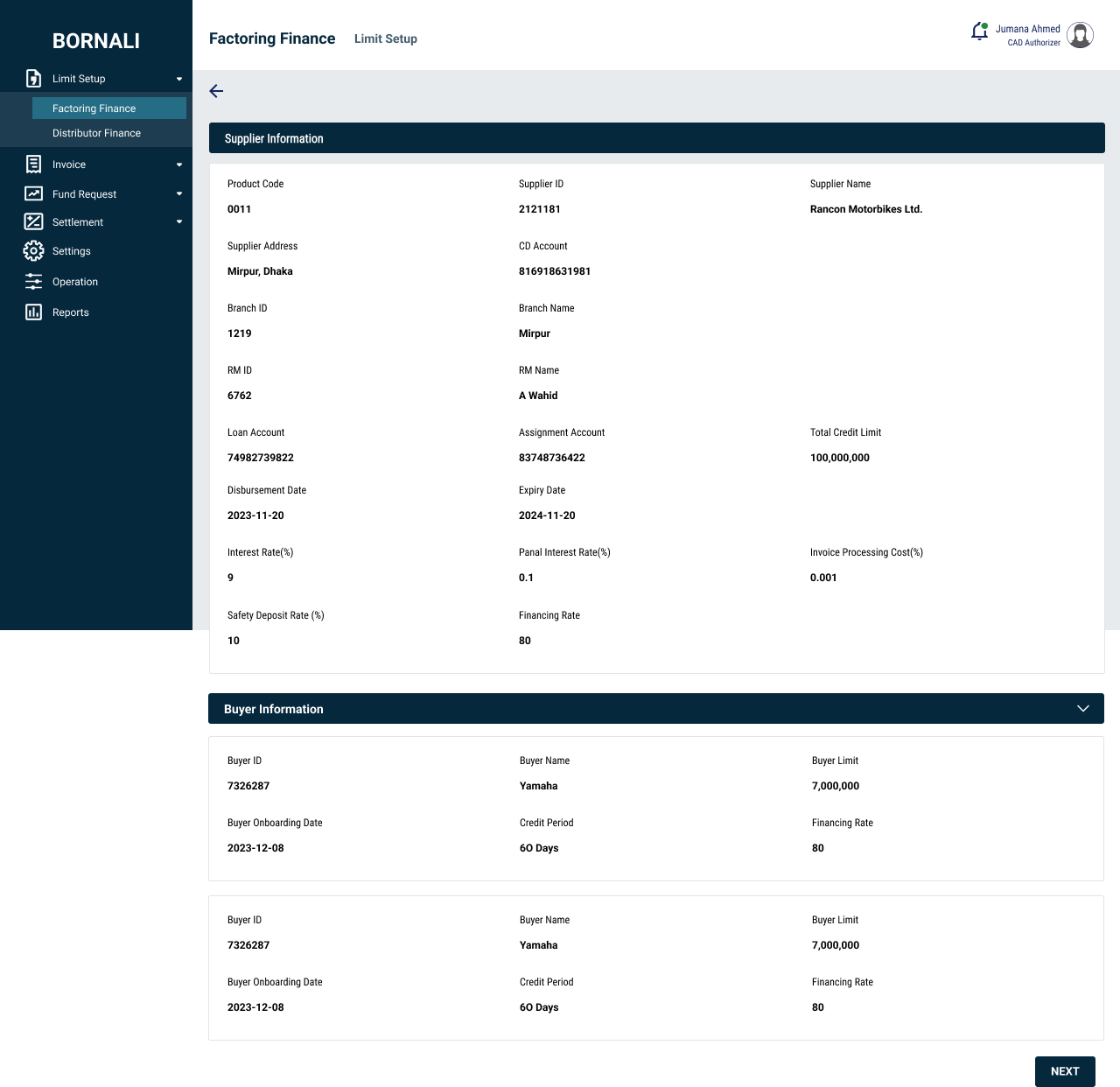
Task: Click the NEXT button
Action: pyautogui.click(x=1065, y=1071)
